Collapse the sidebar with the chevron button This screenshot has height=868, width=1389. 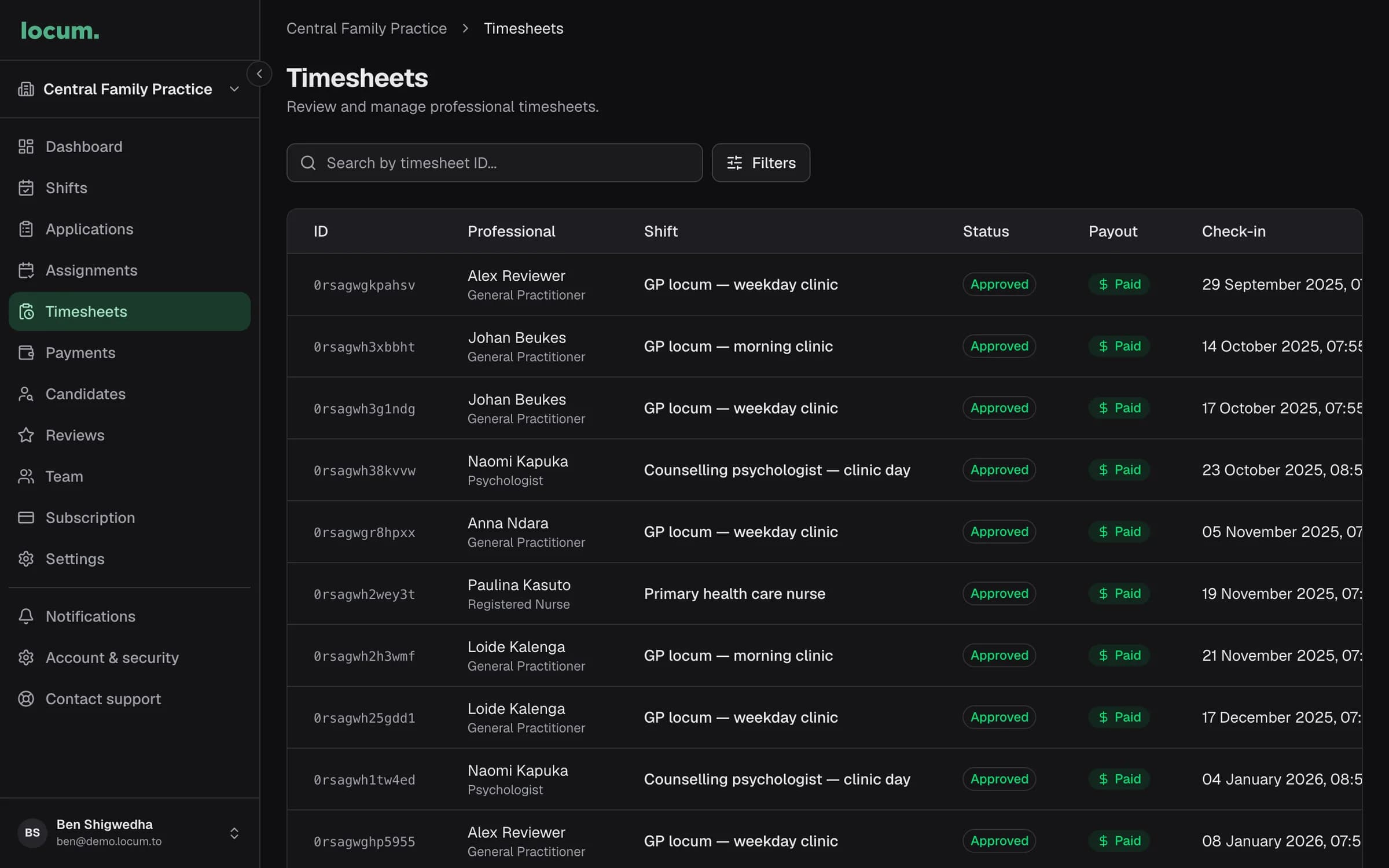[x=259, y=74]
